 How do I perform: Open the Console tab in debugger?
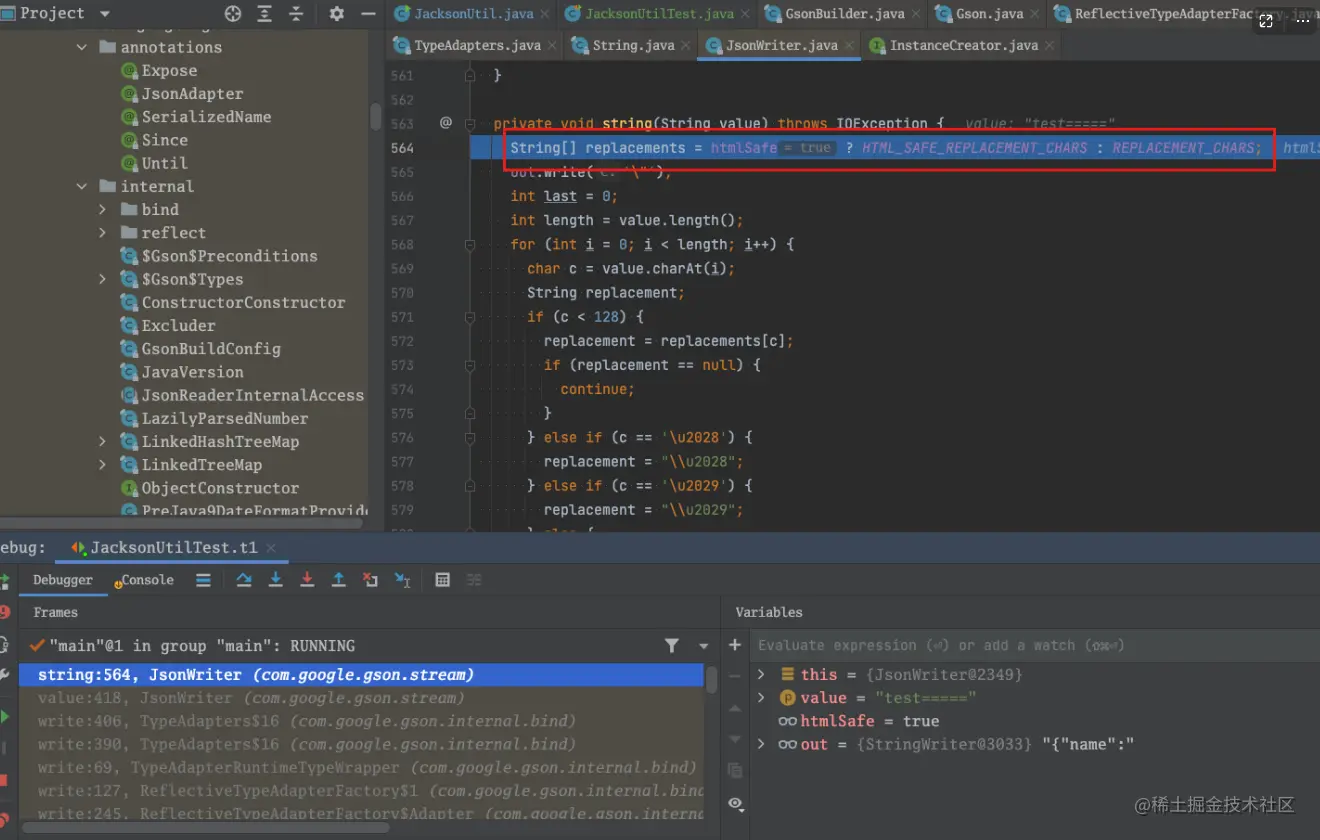[144, 580]
